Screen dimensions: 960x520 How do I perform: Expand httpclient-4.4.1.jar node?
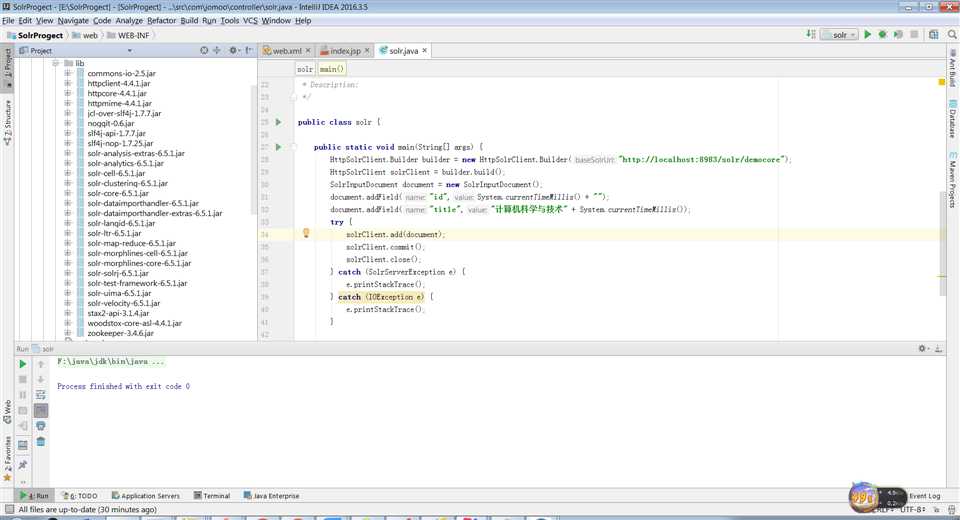(68, 83)
